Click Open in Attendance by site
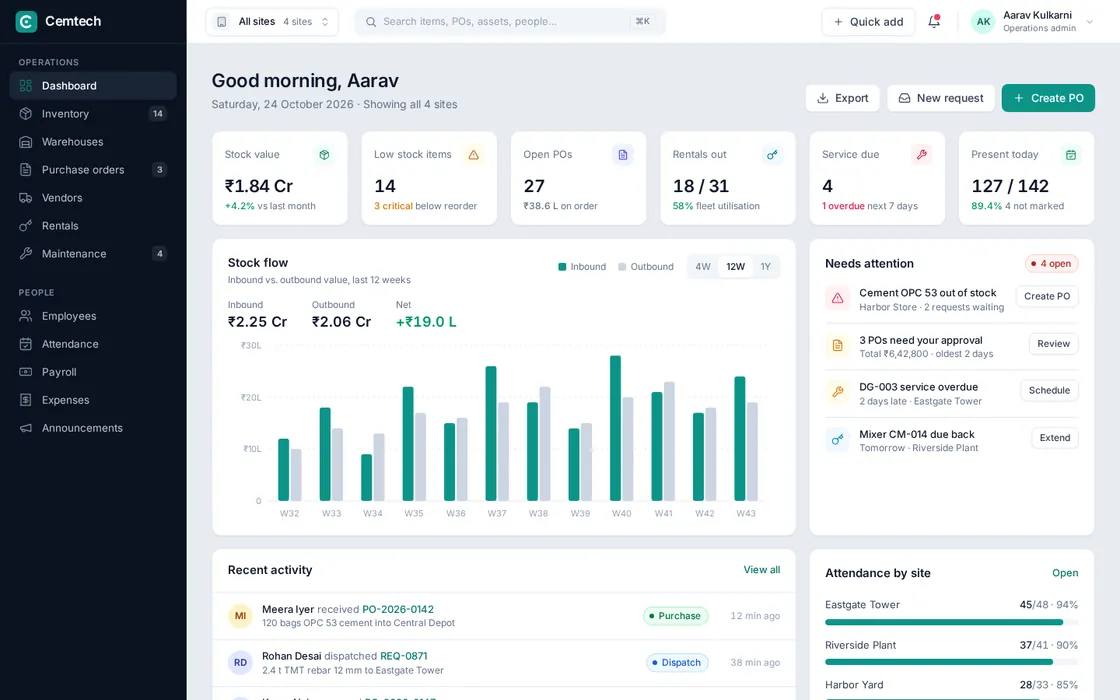1120x700 pixels. click(1065, 573)
